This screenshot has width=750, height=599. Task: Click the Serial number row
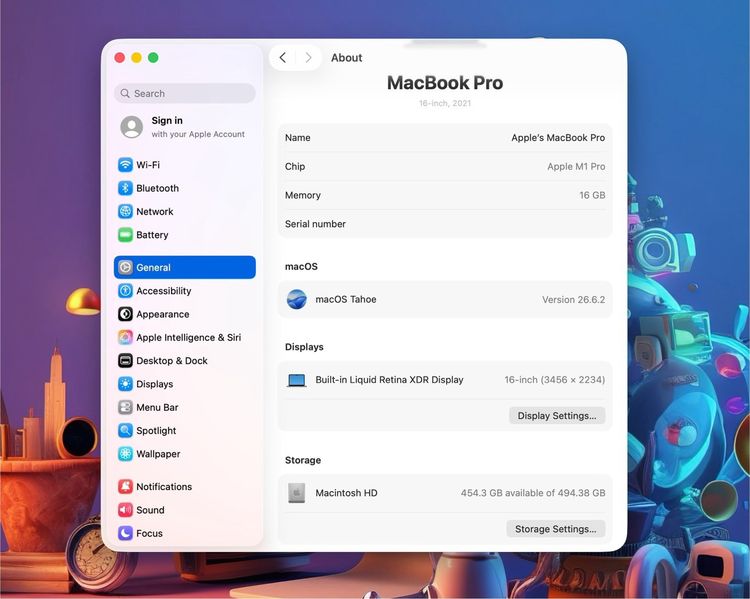click(x=445, y=224)
